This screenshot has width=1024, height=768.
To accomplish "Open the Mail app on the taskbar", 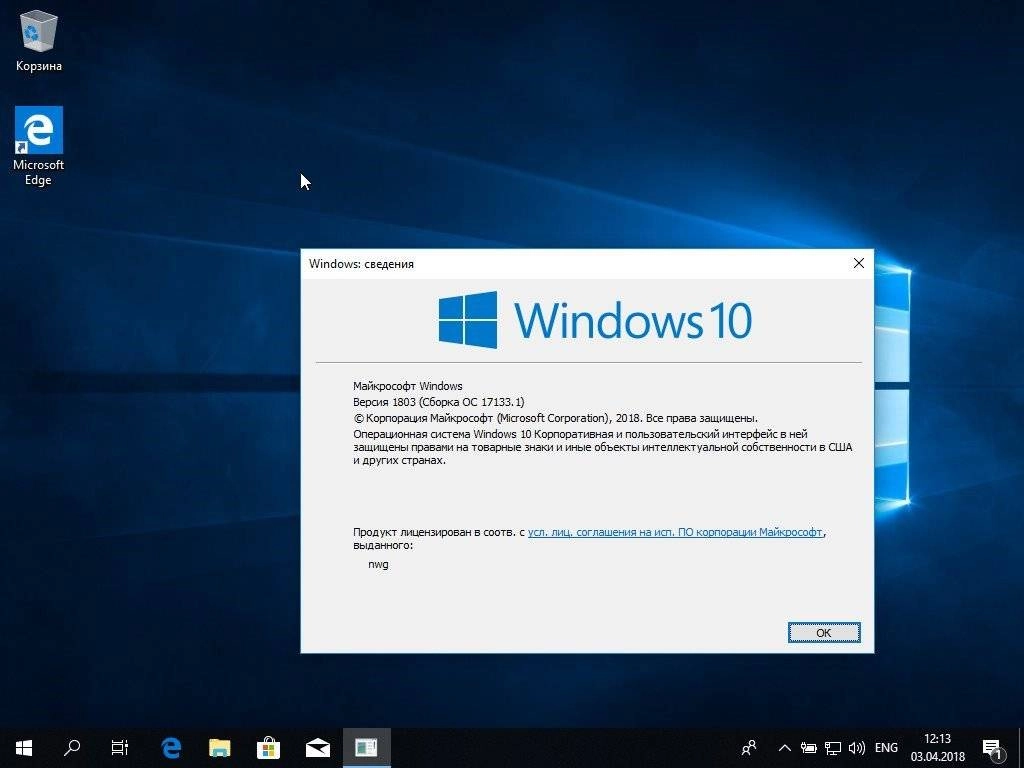I will tap(317, 748).
